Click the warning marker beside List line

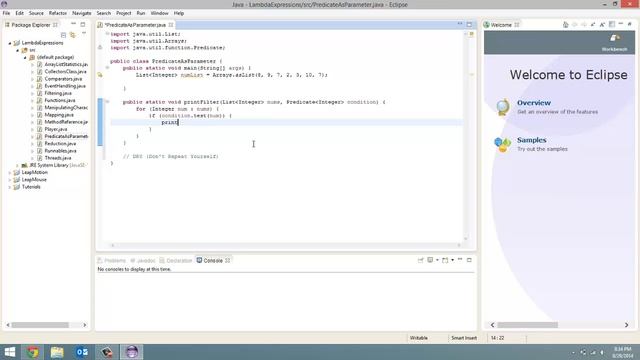(100, 75)
